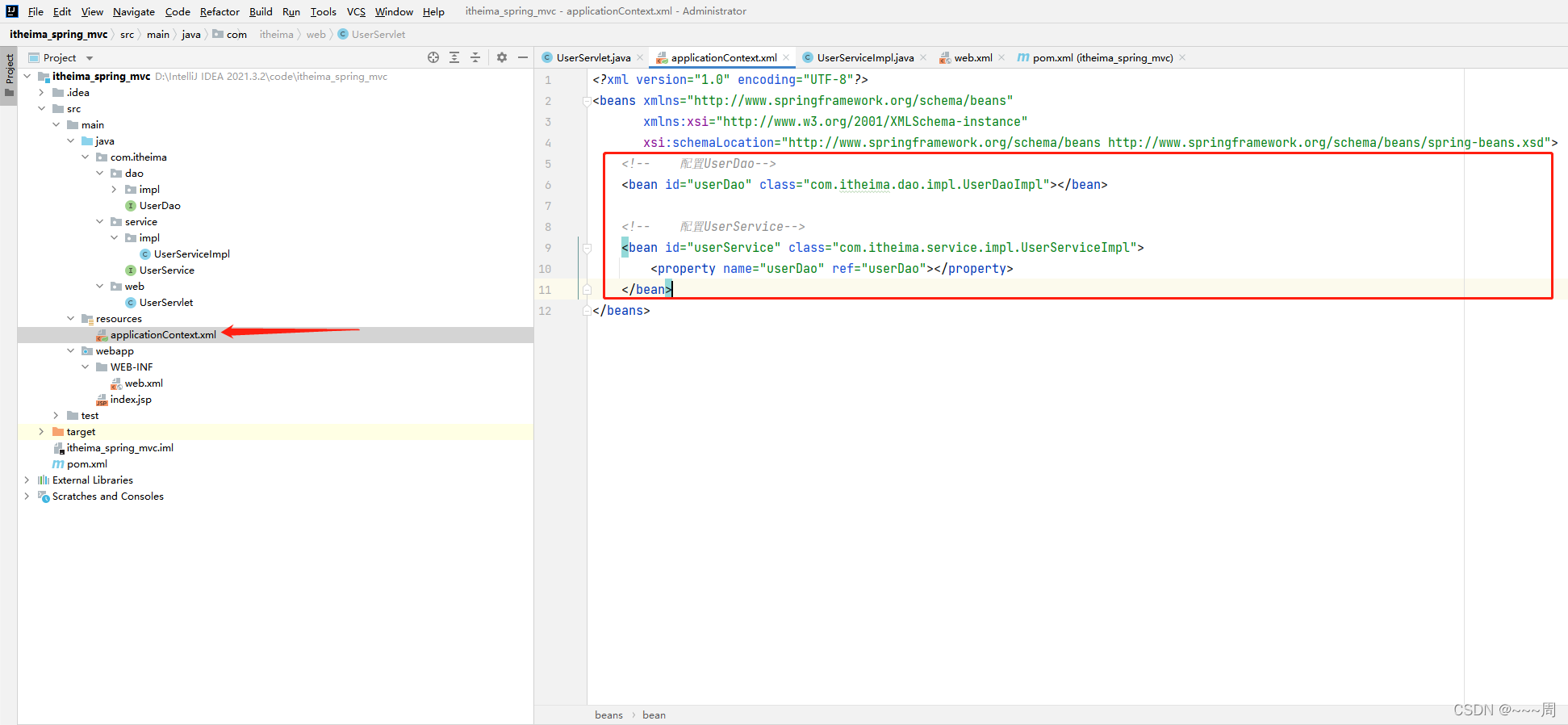Click the UserServiceImpl class icon in tree
The image size is (1568, 725).
tap(145, 254)
